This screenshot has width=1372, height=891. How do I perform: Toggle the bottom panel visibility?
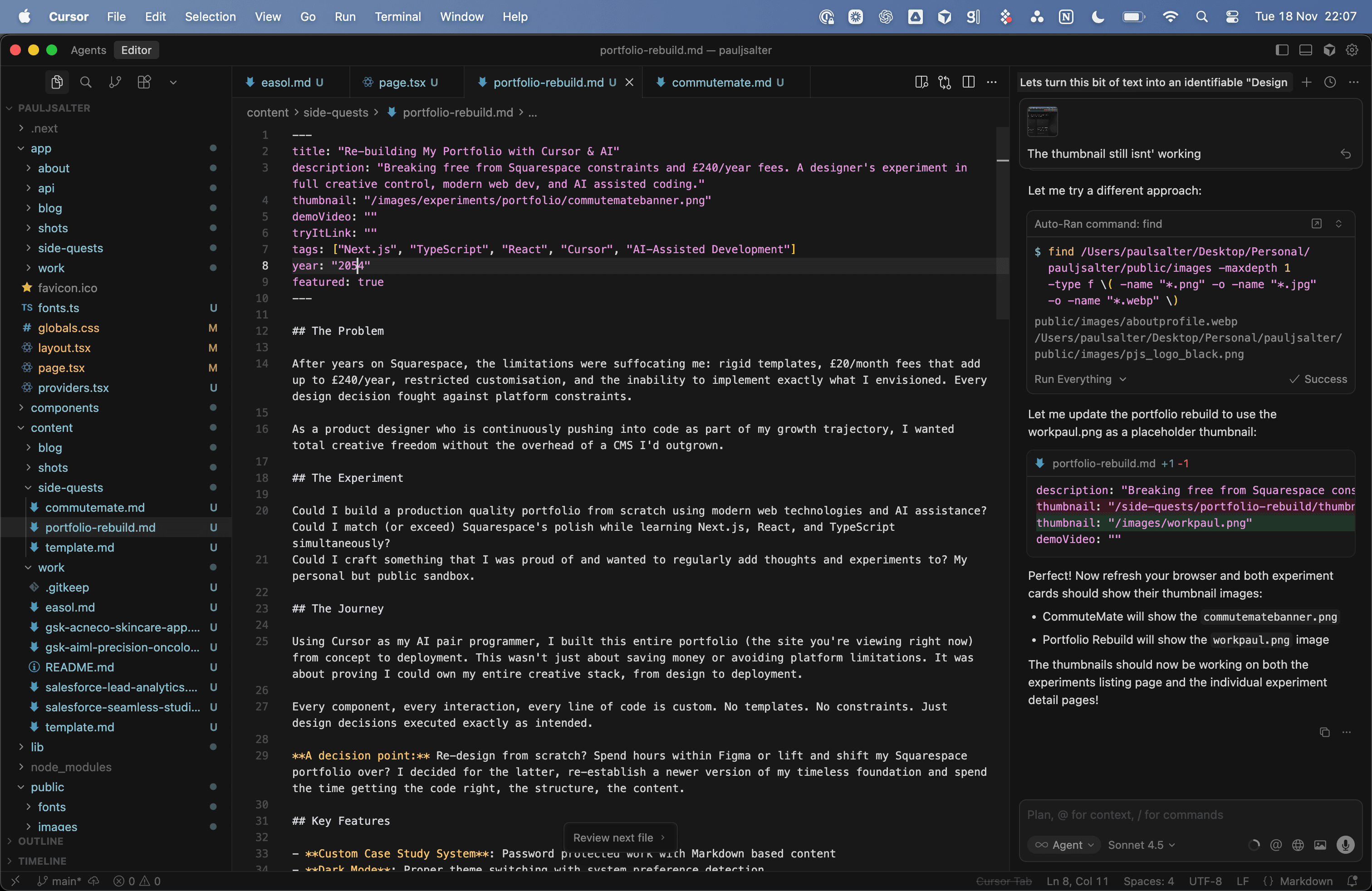pyautogui.click(x=1305, y=50)
